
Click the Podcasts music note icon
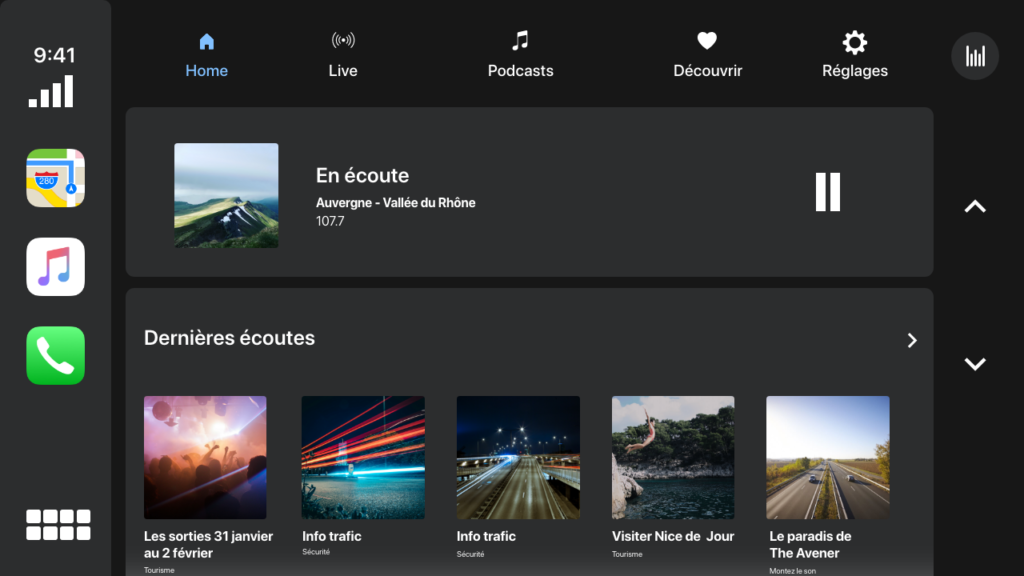(x=520, y=41)
